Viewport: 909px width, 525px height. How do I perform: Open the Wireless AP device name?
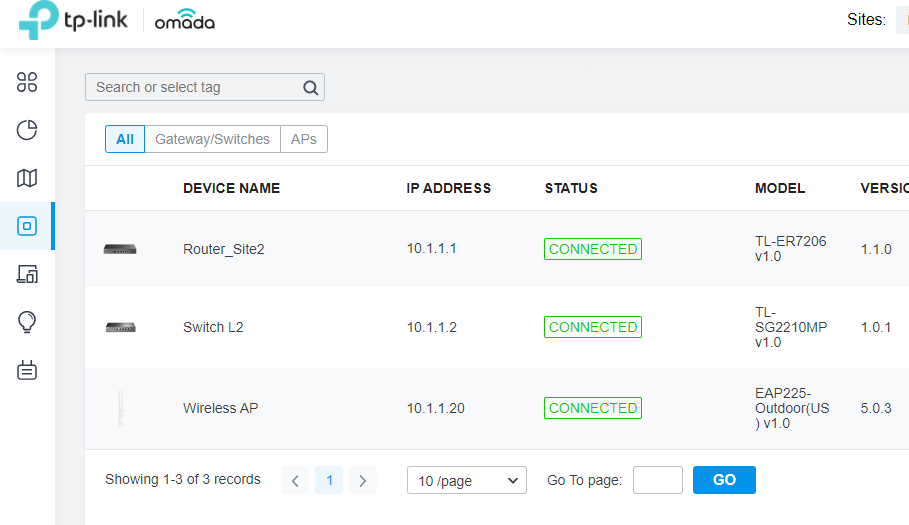point(221,408)
